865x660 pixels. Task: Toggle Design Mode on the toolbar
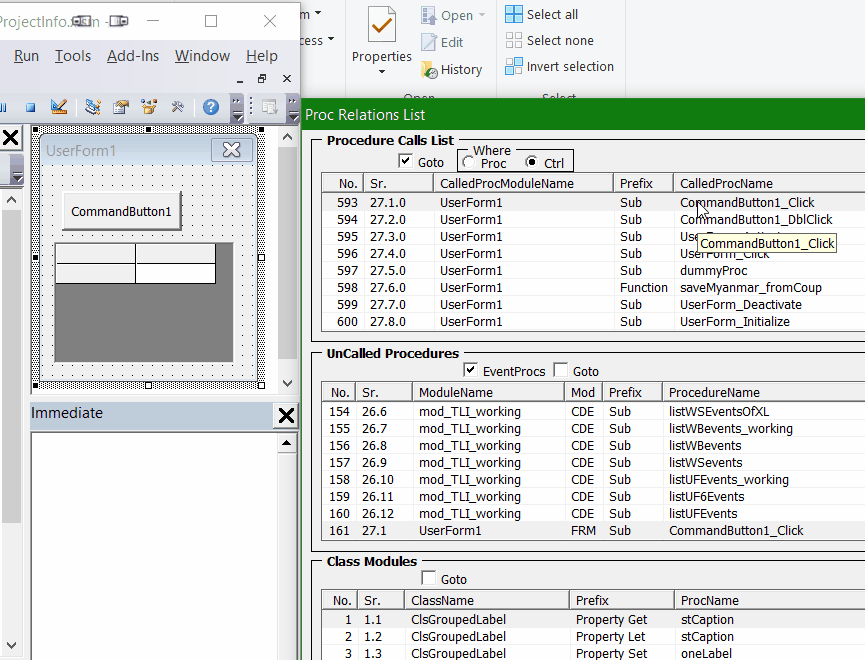click(x=60, y=107)
